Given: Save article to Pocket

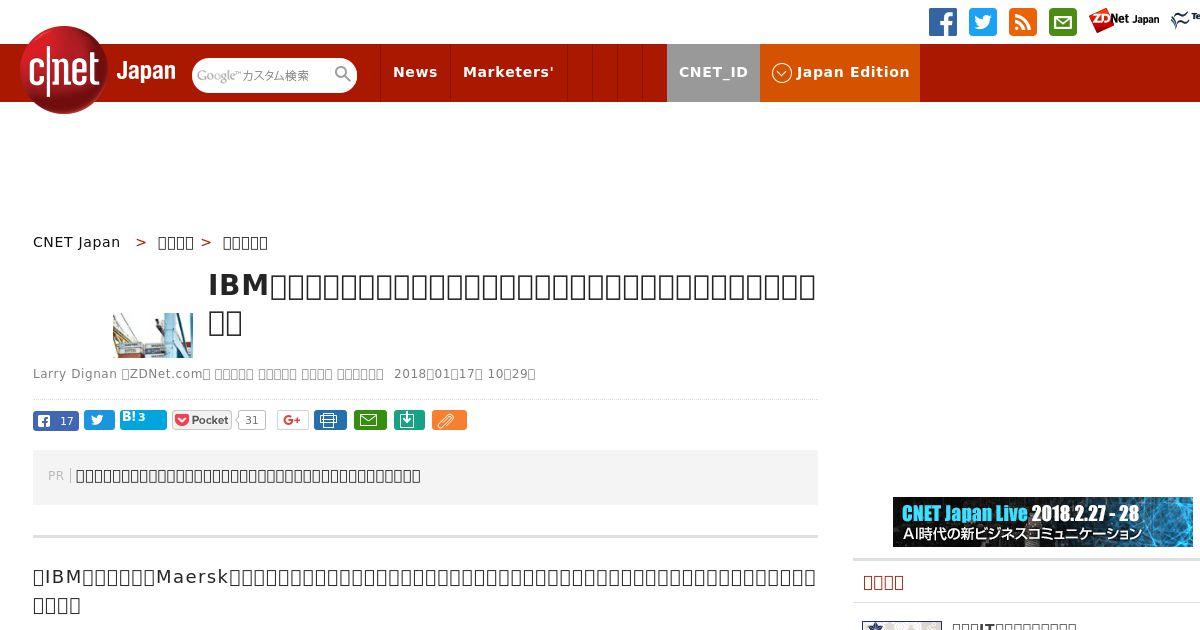Looking at the screenshot, I should pos(202,420).
